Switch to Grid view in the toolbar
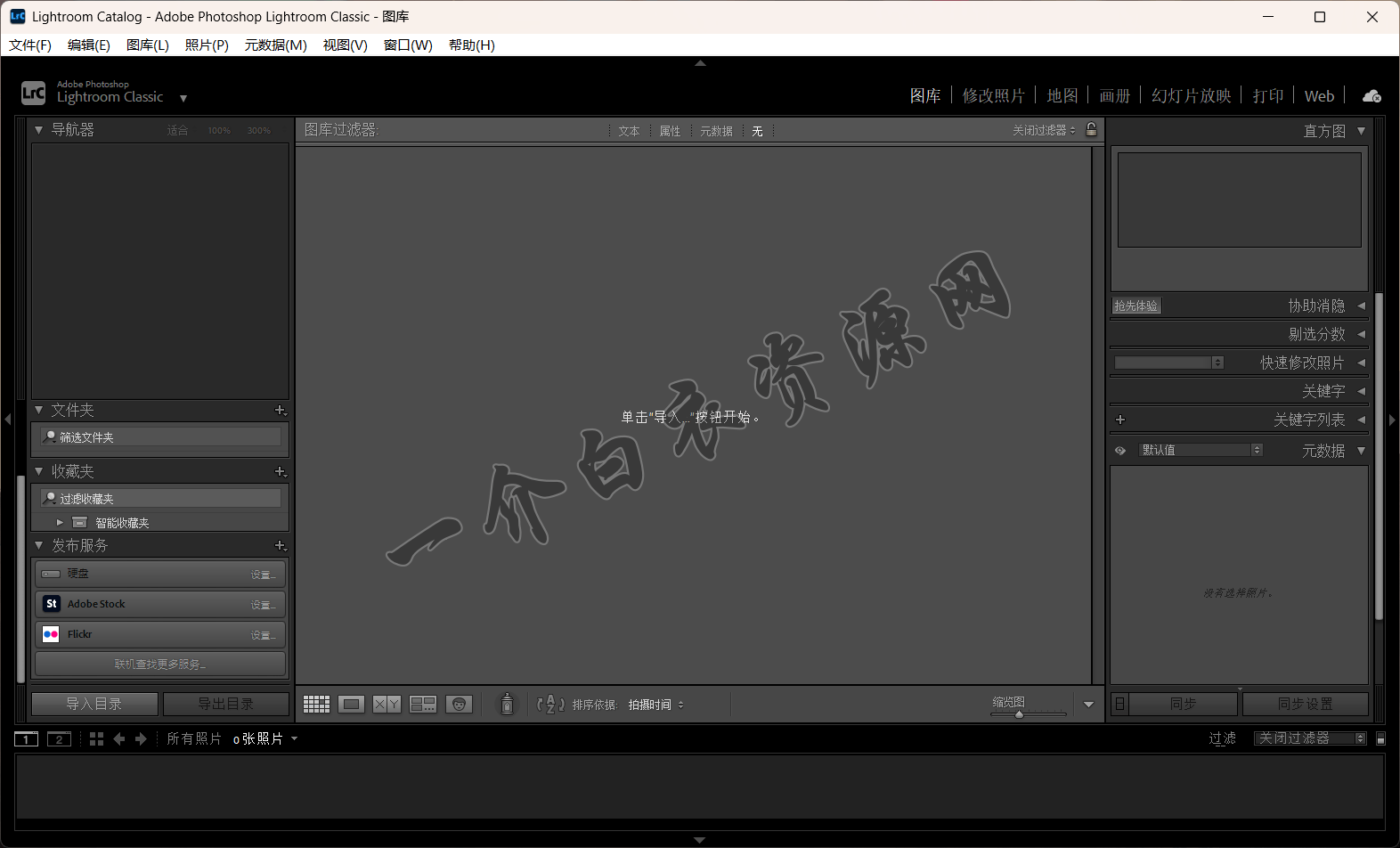This screenshot has height=848, width=1400. (316, 705)
